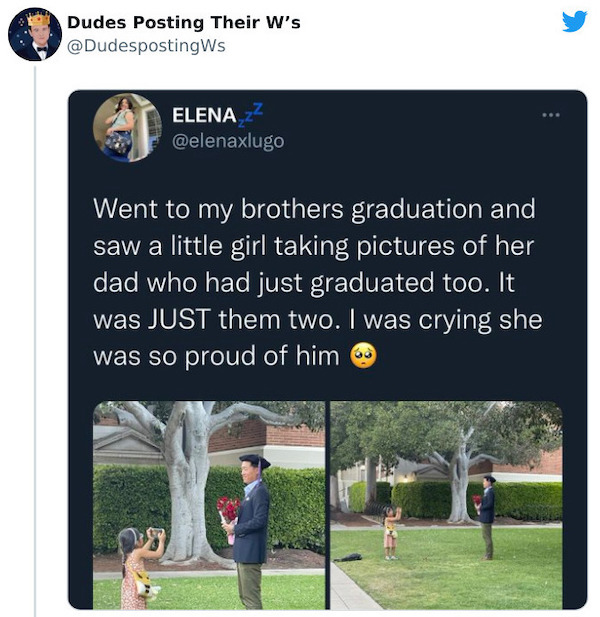Click the dad holding flowers in left photo
Viewport: 600px width, 617px height.
(x=251, y=525)
